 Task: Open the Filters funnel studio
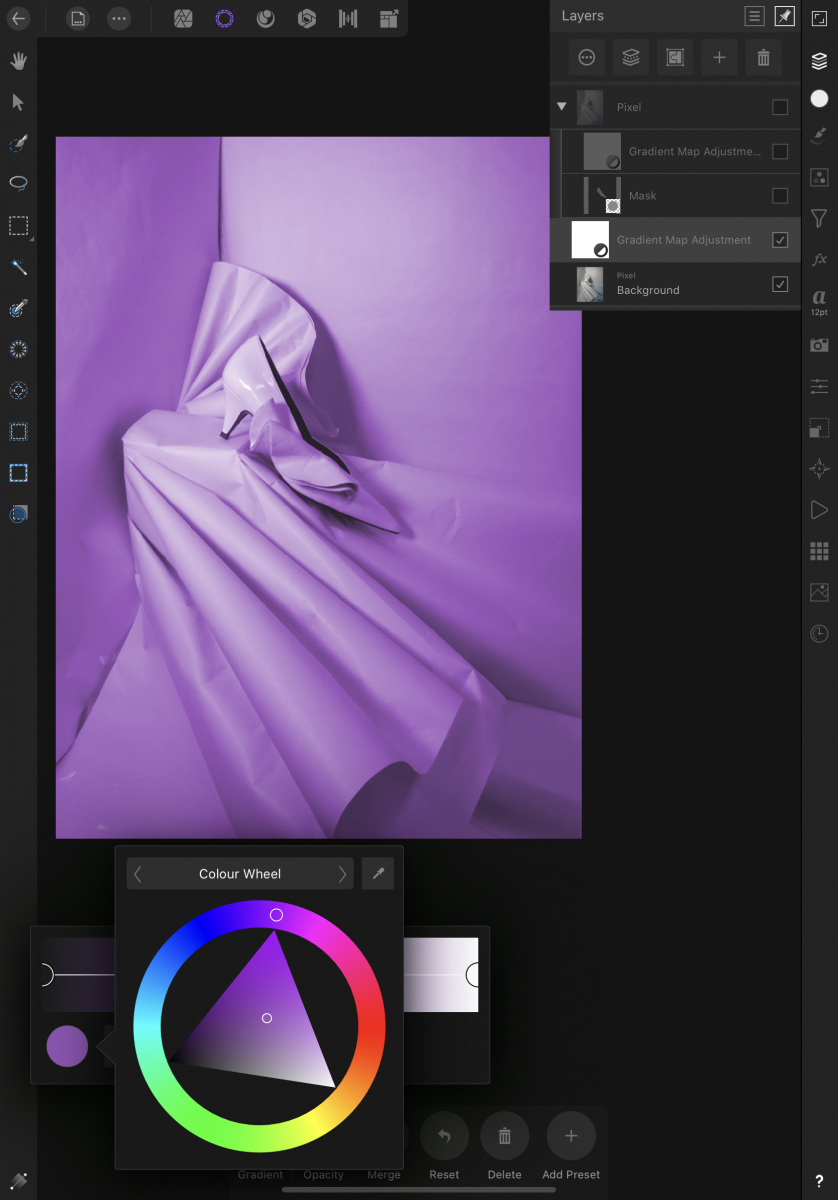tap(819, 218)
